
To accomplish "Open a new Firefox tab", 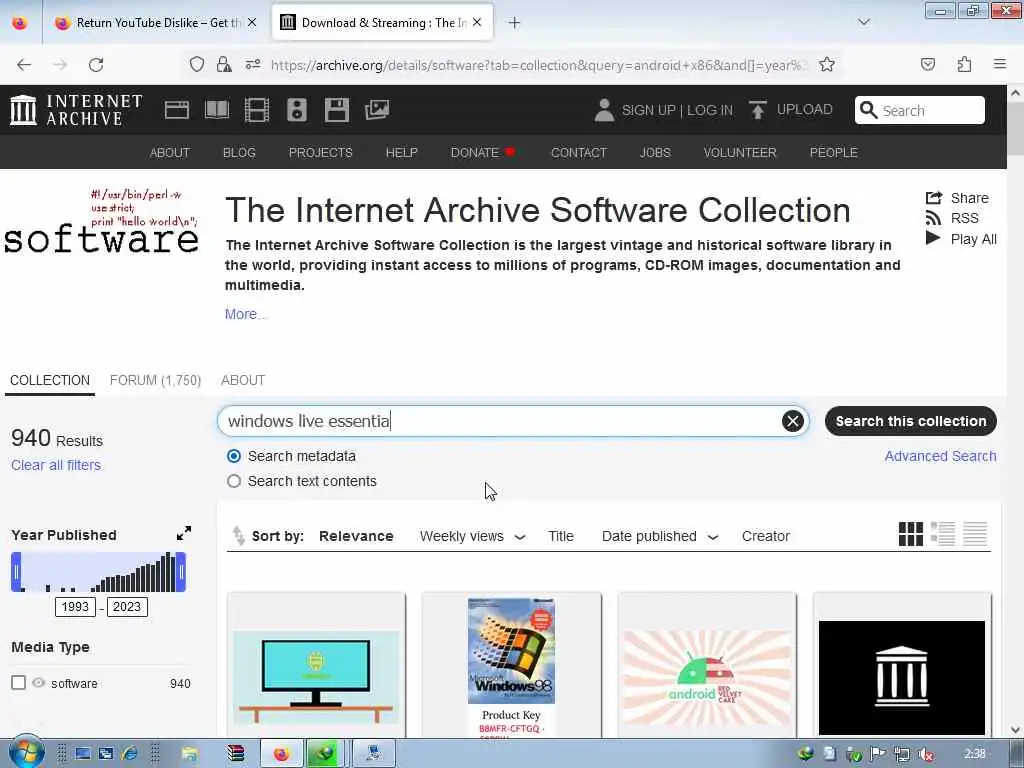I will [x=515, y=23].
